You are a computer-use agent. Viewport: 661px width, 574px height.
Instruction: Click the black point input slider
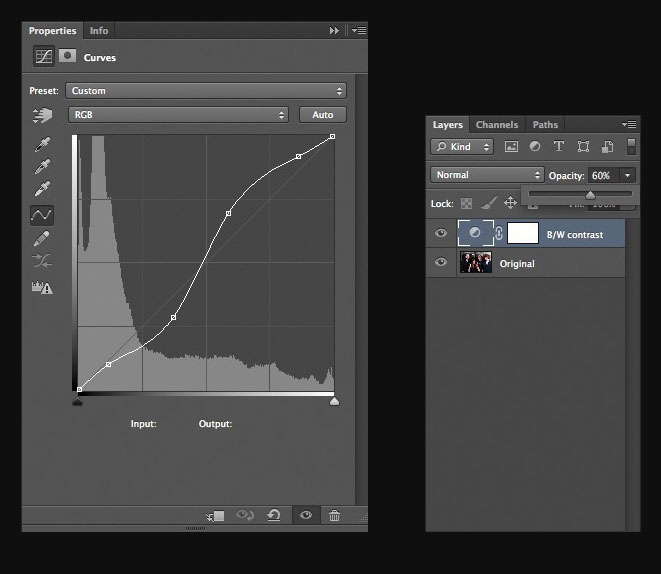pyautogui.click(x=77, y=401)
